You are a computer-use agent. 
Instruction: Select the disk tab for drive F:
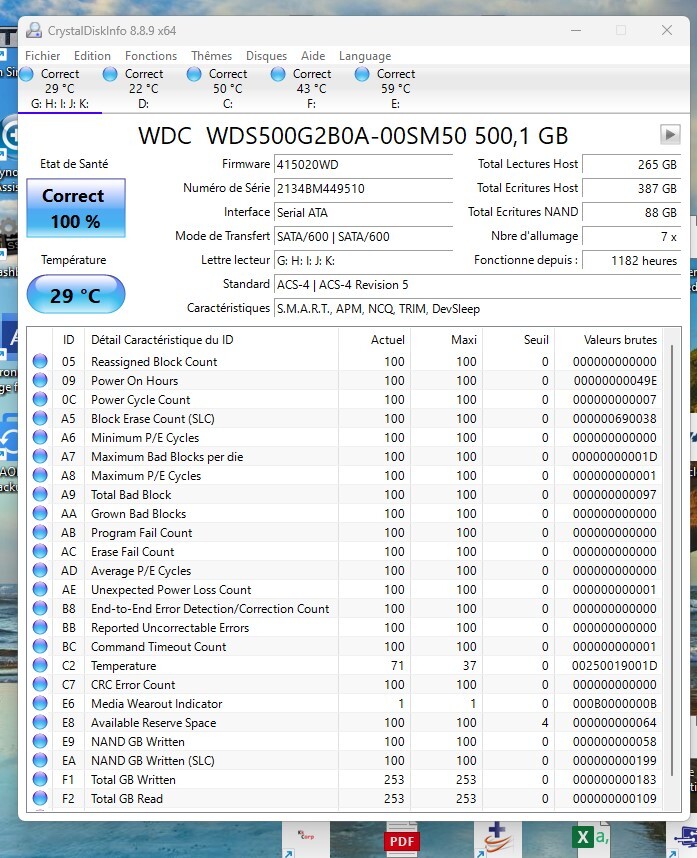pyautogui.click(x=311, y=89)
